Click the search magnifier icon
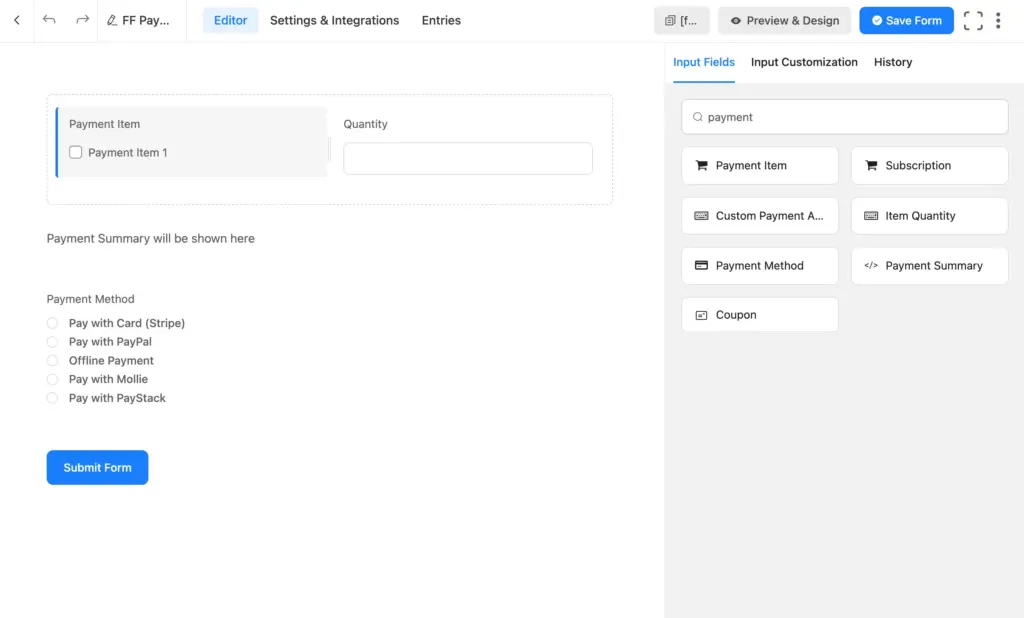The width and height of the screenshot is (1024, 618). 697,117
